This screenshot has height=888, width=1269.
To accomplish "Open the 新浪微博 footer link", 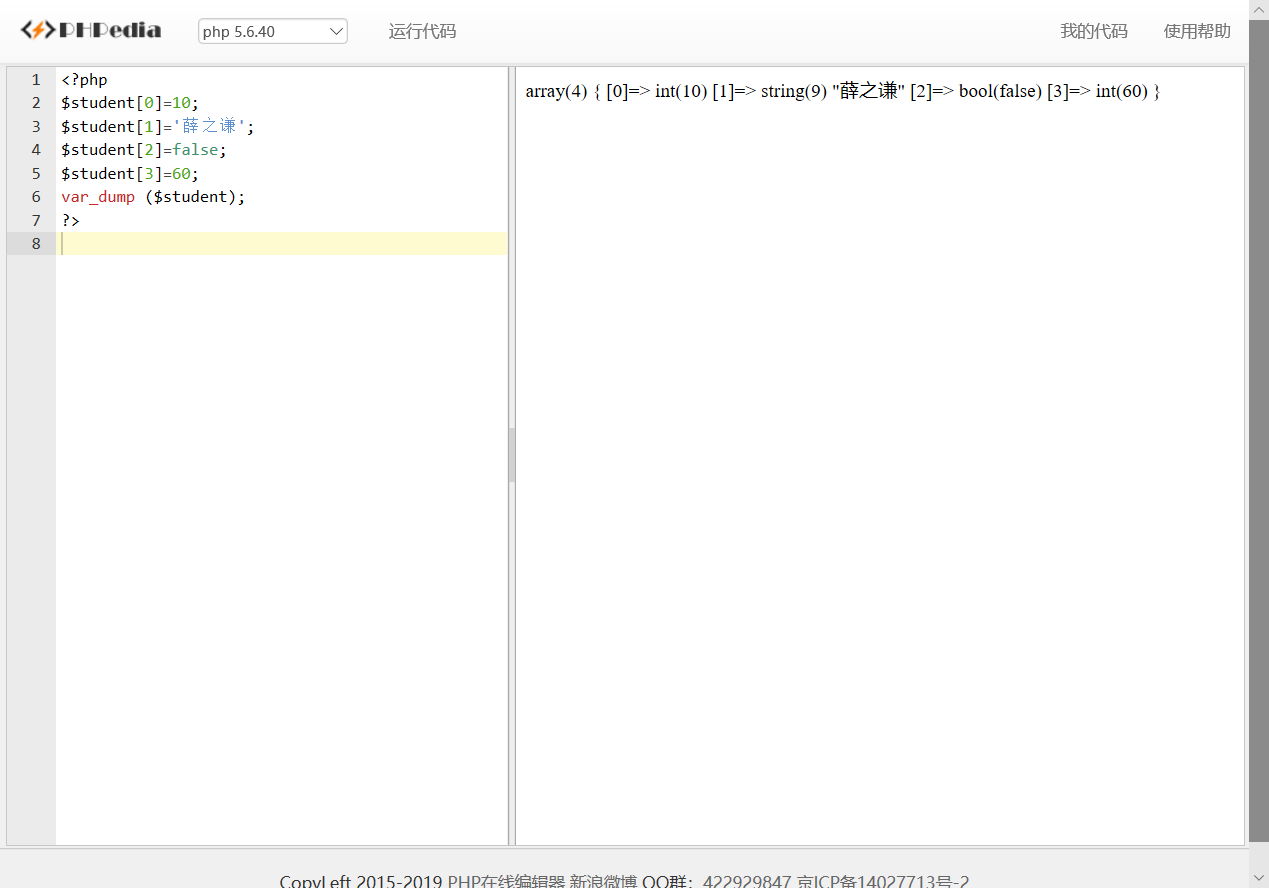I will tap(603, 882).
